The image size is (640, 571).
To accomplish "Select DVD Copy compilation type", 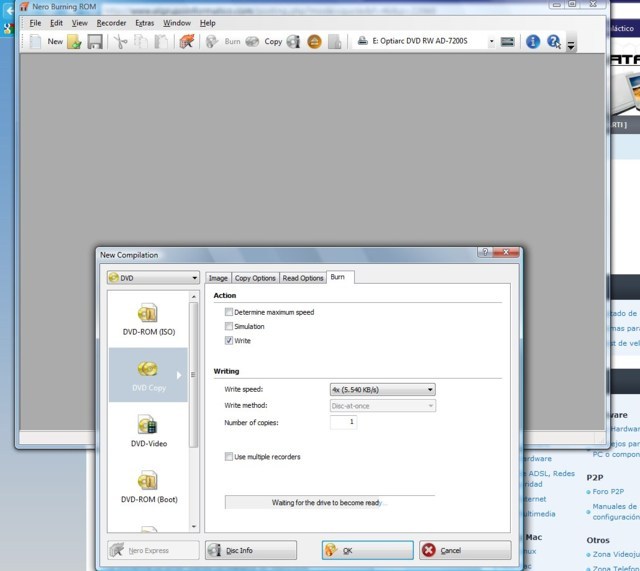I will click(x=149, y=375).
